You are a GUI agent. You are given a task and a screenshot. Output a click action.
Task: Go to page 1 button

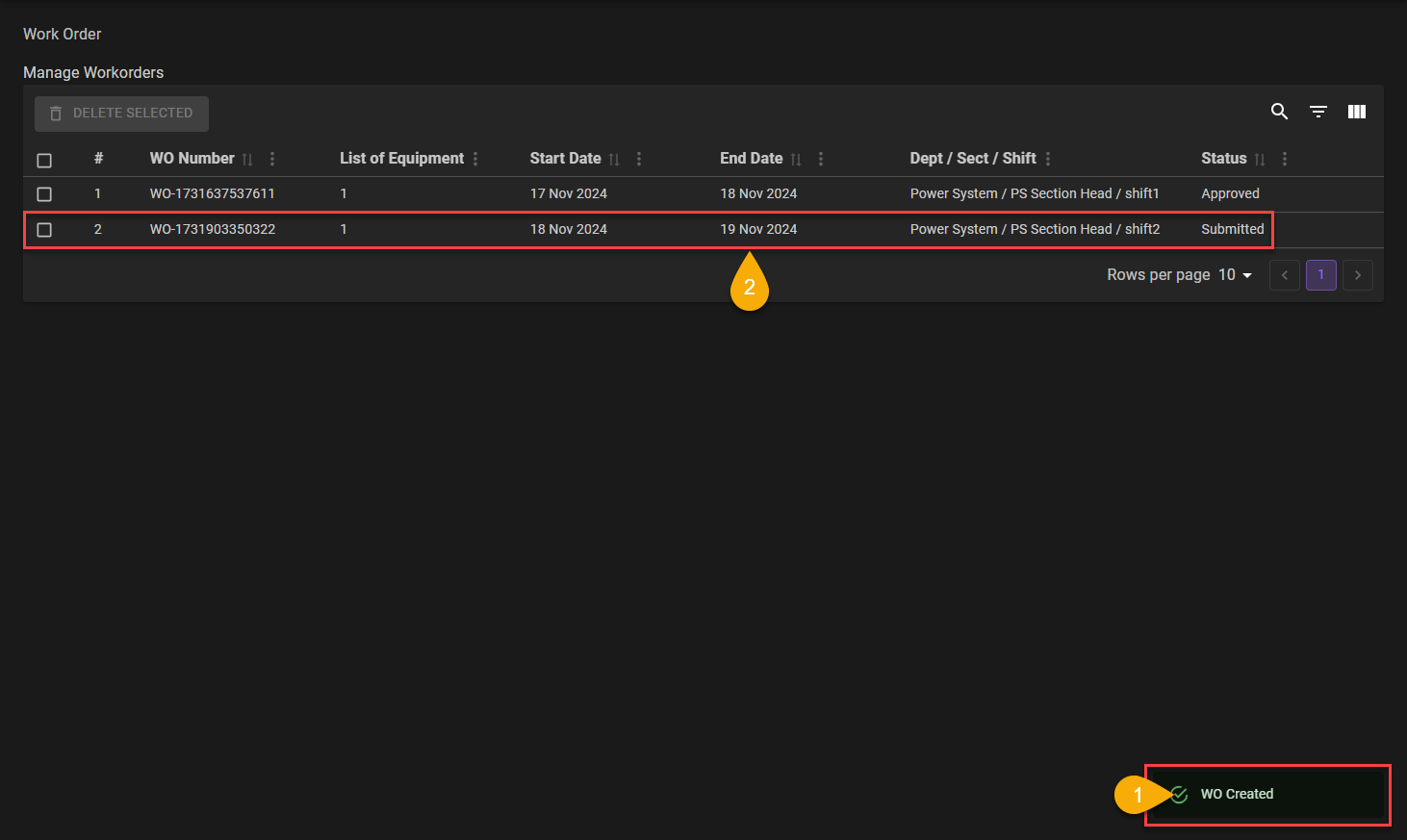1320,275
